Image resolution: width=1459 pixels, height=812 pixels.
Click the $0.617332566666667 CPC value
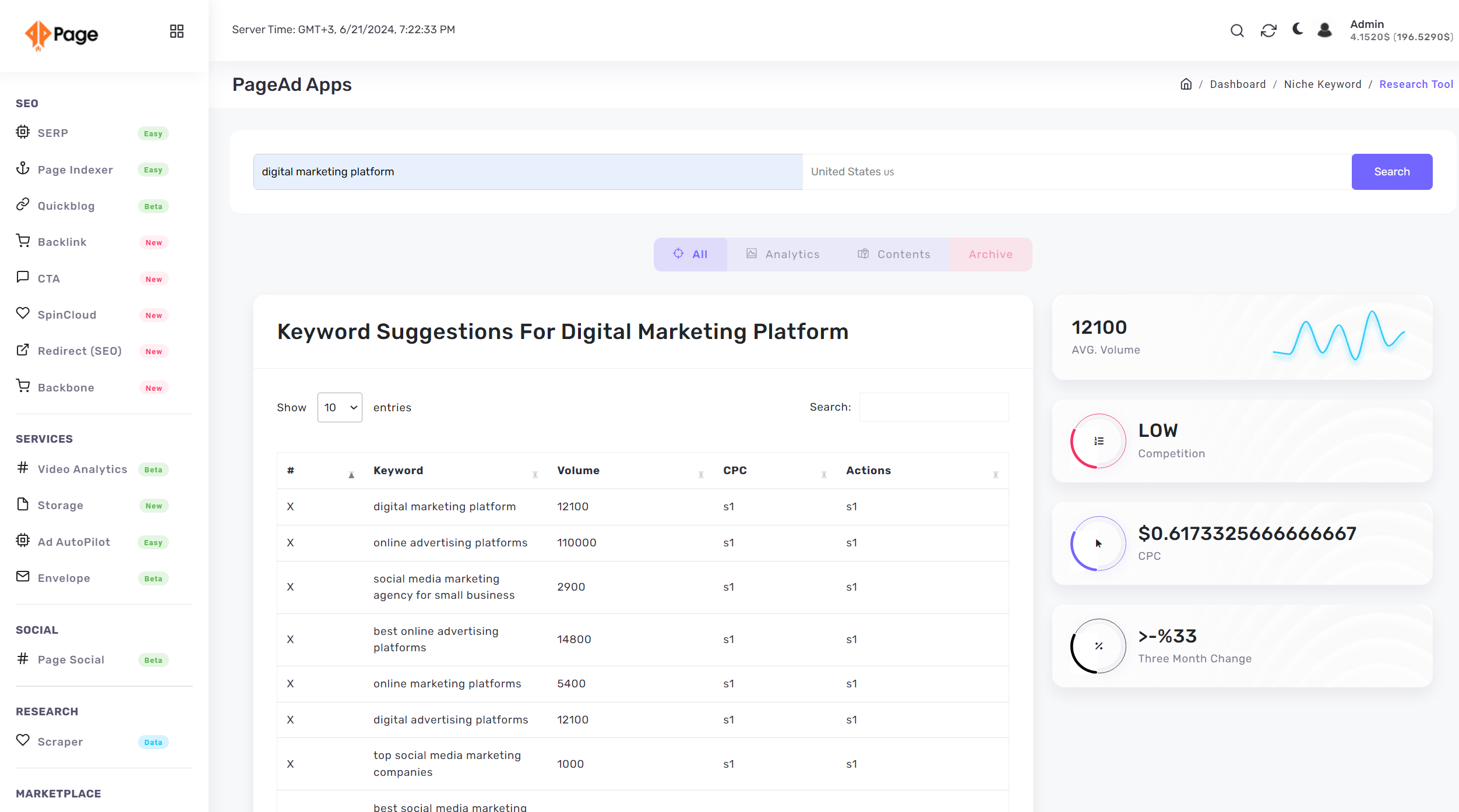(1247, 534)
